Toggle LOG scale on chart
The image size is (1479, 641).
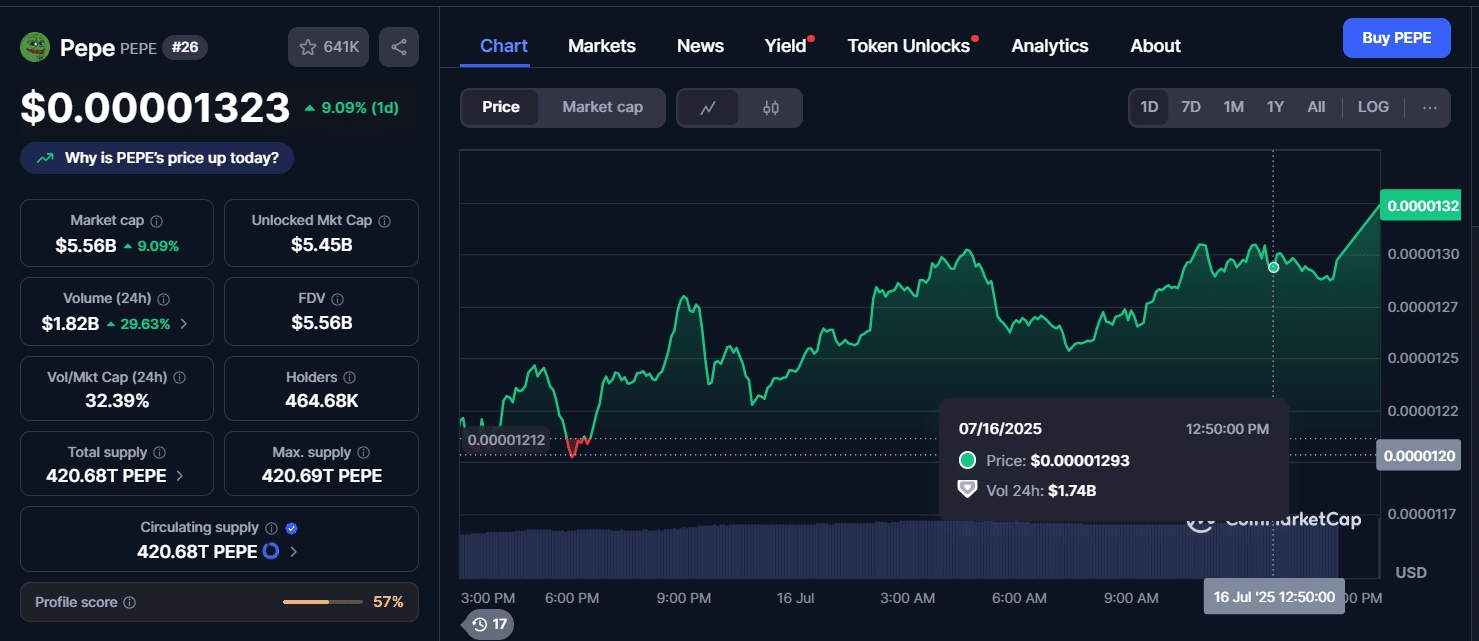(1372, 107)
